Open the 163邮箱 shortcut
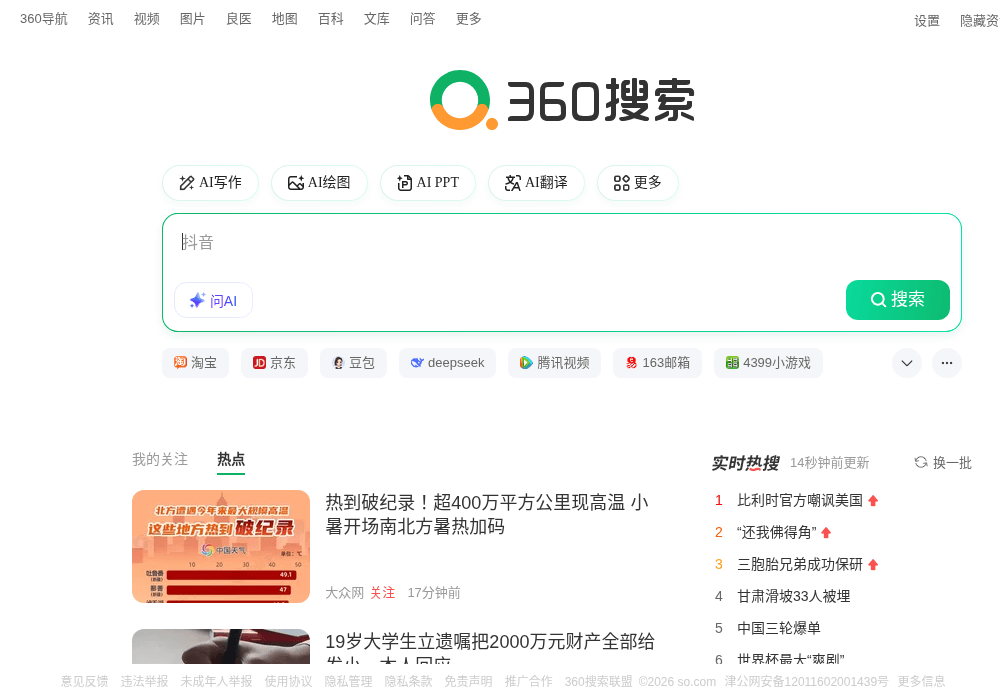Screen dimensions: 1000x700 (657, 363)
